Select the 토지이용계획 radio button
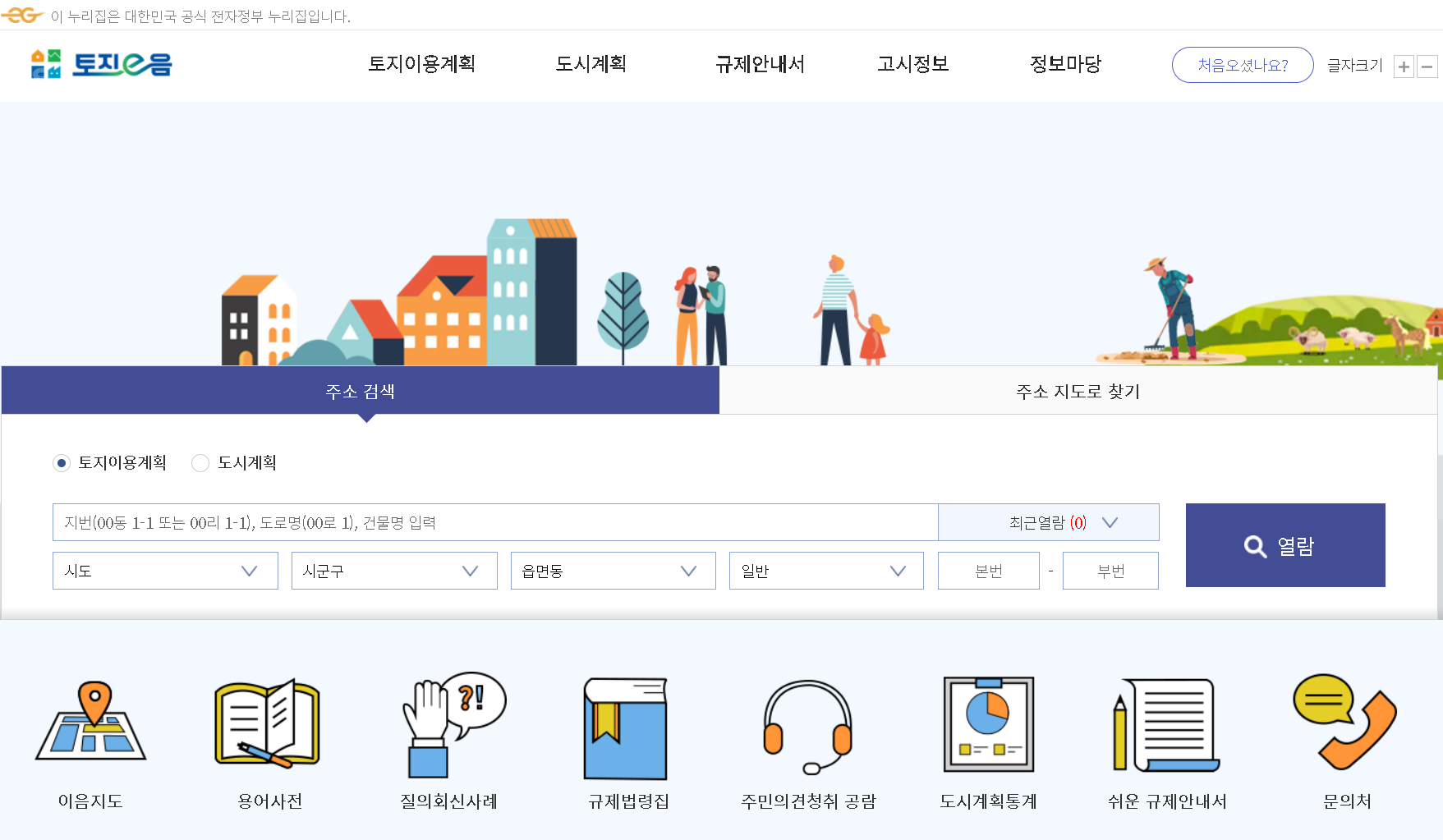Screen dimensions: 1443x840 pyautogui.click(x=62, y=463)
